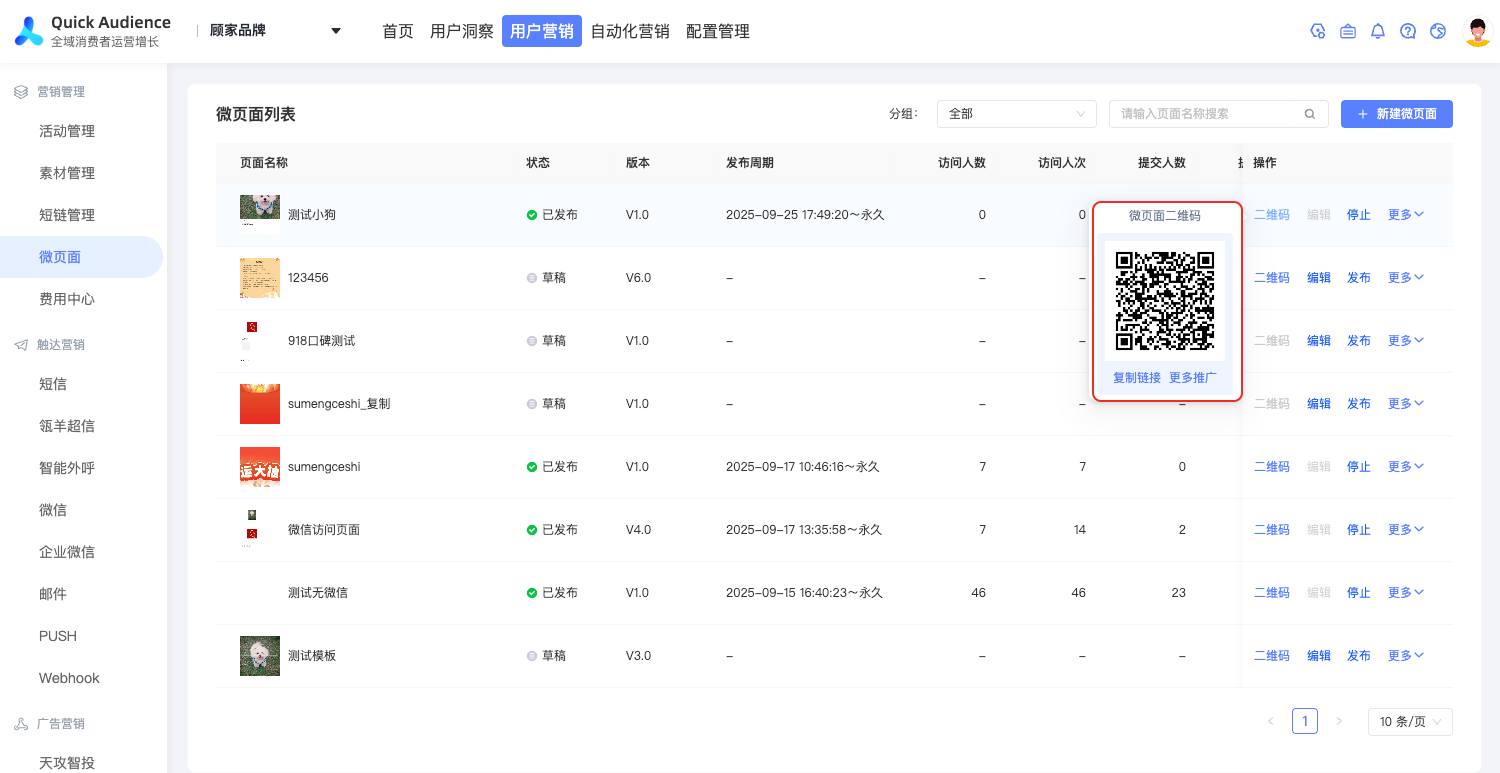1500x773 pixels.
Task: Select the 用户营销 tab
Action: pos(542,31)
